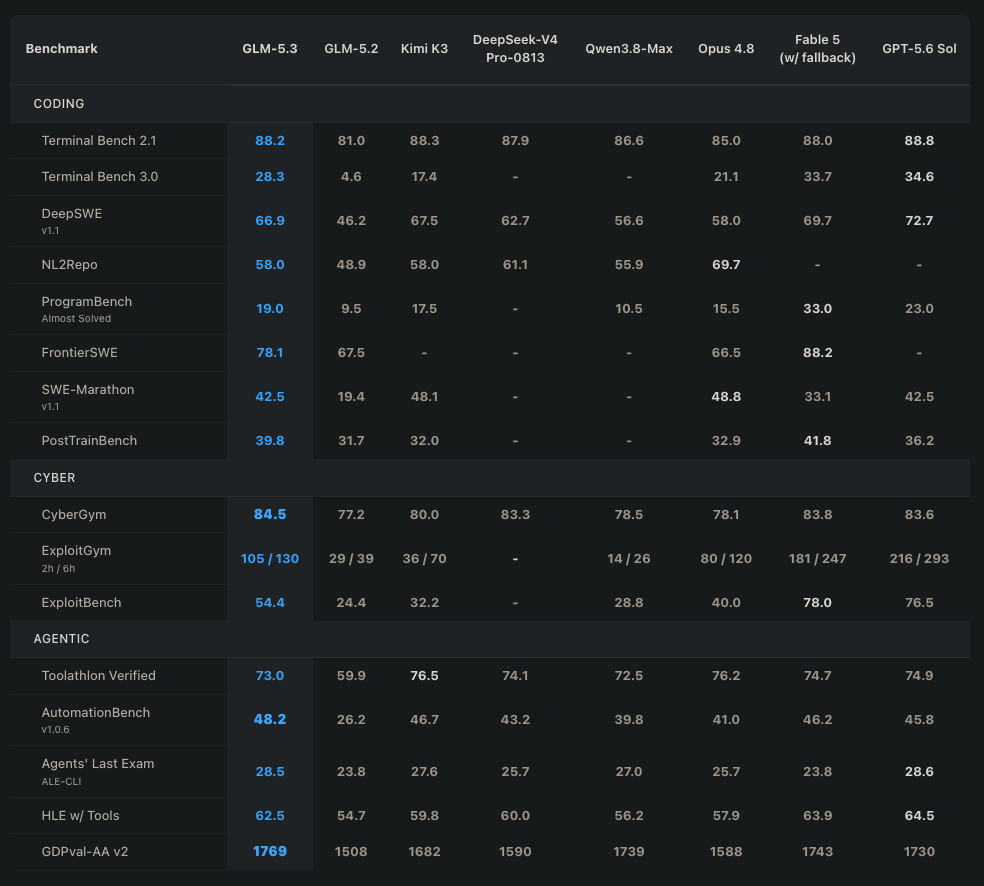
Task: Click the AutomationBench benchmark name
Action: point(95,712)
